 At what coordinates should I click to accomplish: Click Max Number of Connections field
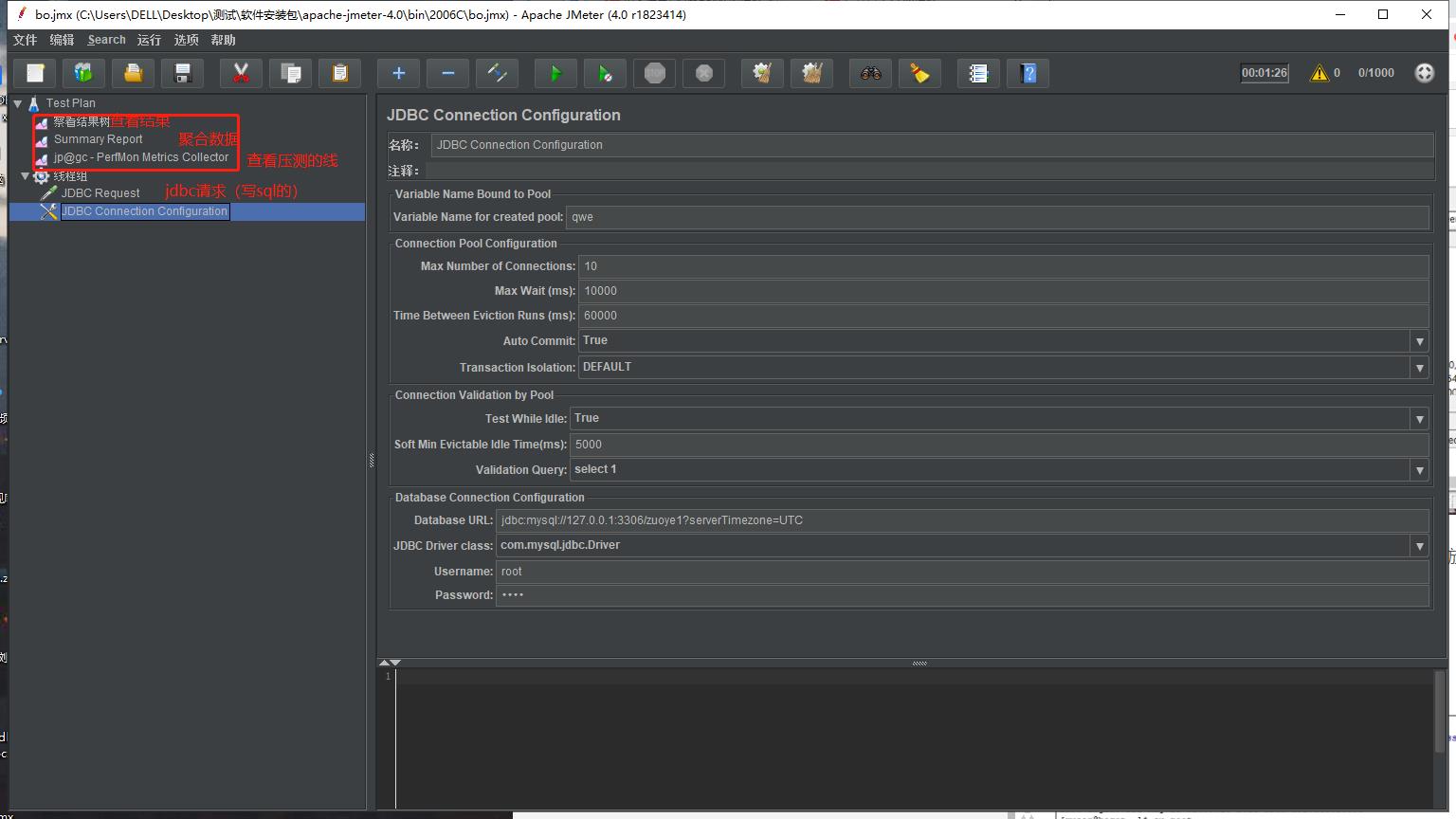[x=1003, y=266]
